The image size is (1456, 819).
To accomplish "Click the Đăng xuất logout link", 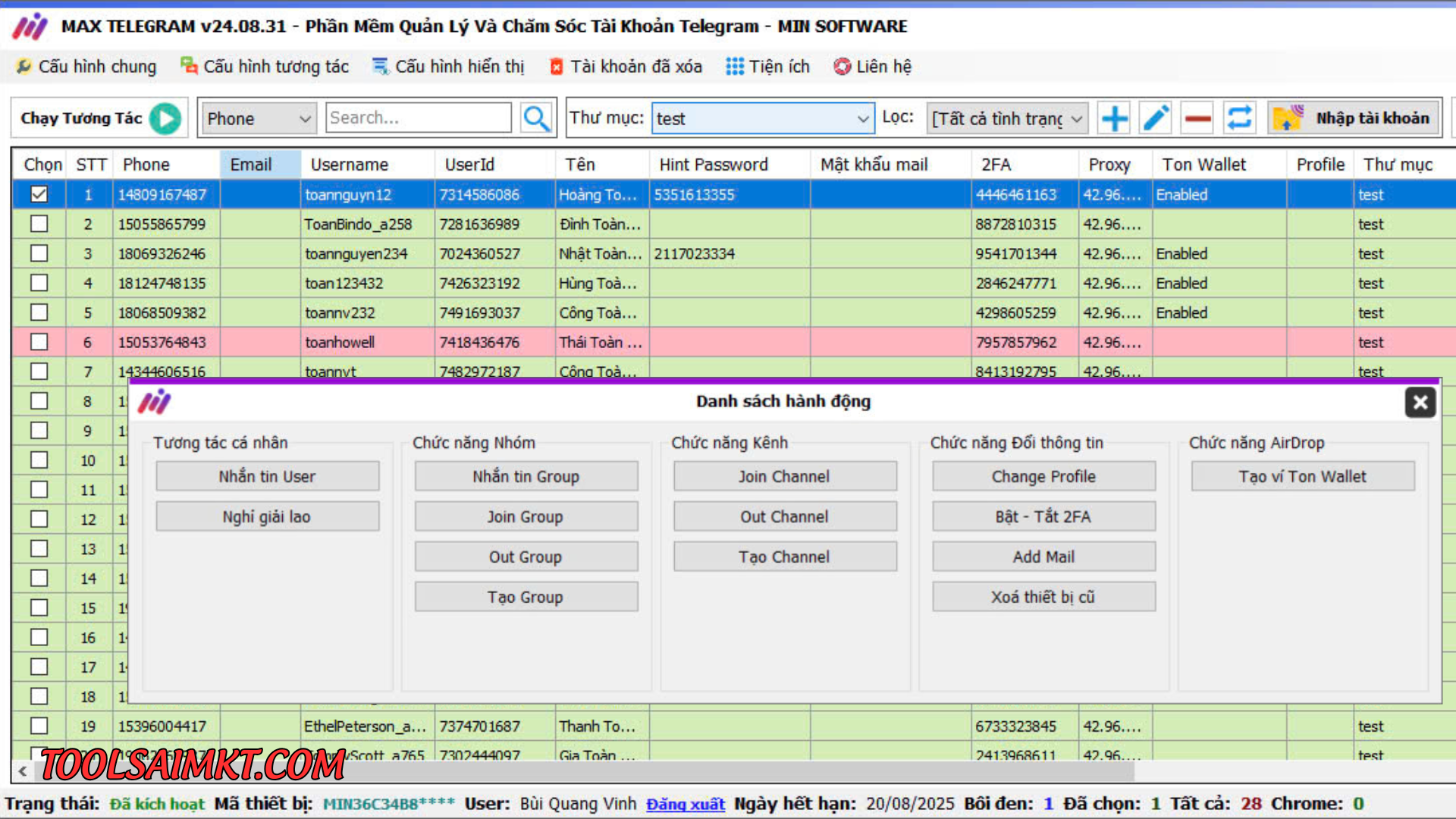I will coord(686,804).
